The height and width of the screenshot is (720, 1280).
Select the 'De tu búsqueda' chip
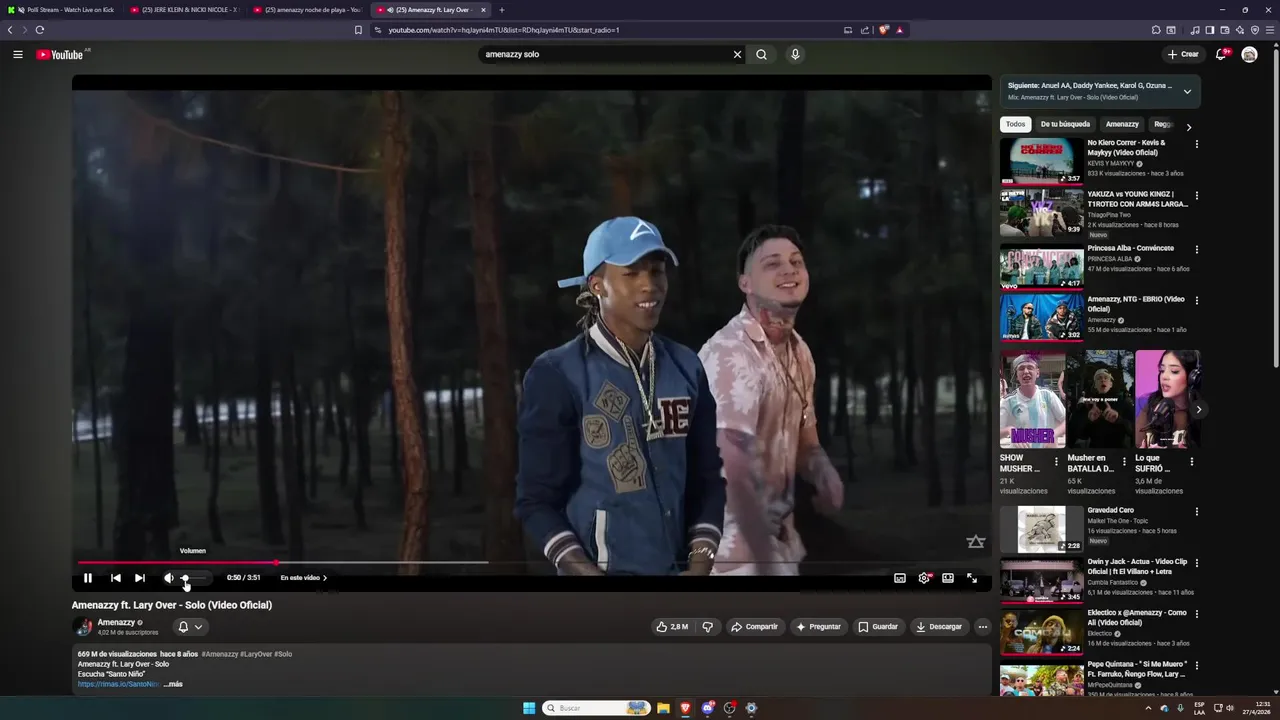pos(1065,125)
